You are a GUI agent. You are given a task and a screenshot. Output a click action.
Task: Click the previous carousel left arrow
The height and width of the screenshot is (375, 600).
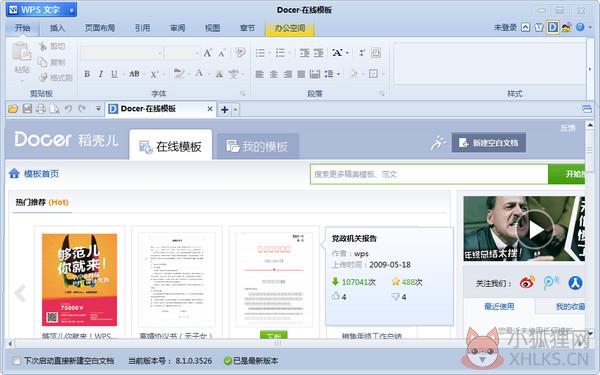coord(20,293)
